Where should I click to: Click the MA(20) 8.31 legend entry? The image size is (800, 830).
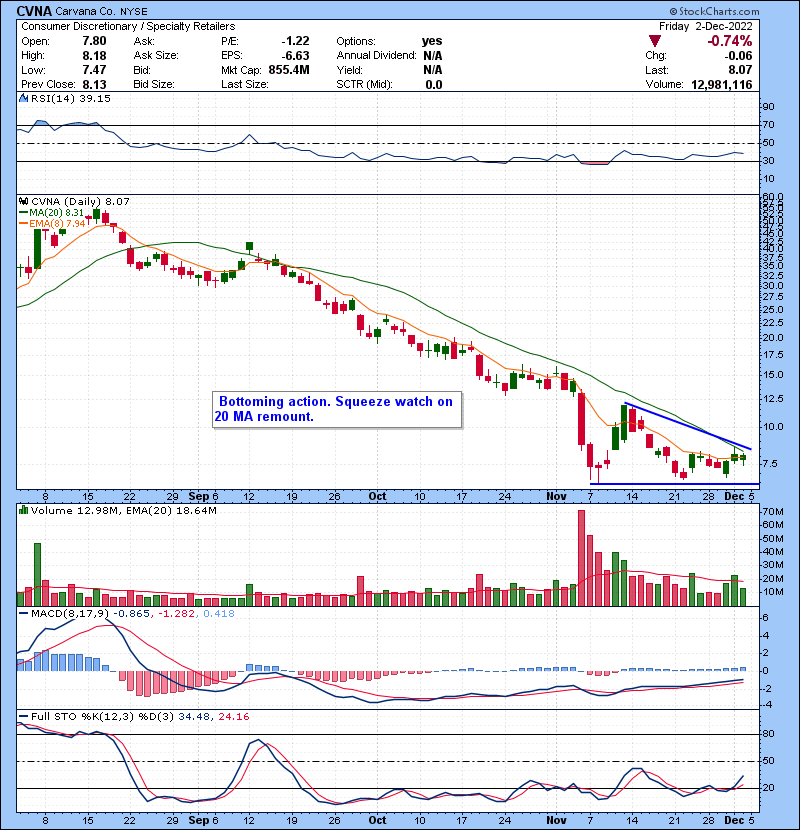click(52, 212)
